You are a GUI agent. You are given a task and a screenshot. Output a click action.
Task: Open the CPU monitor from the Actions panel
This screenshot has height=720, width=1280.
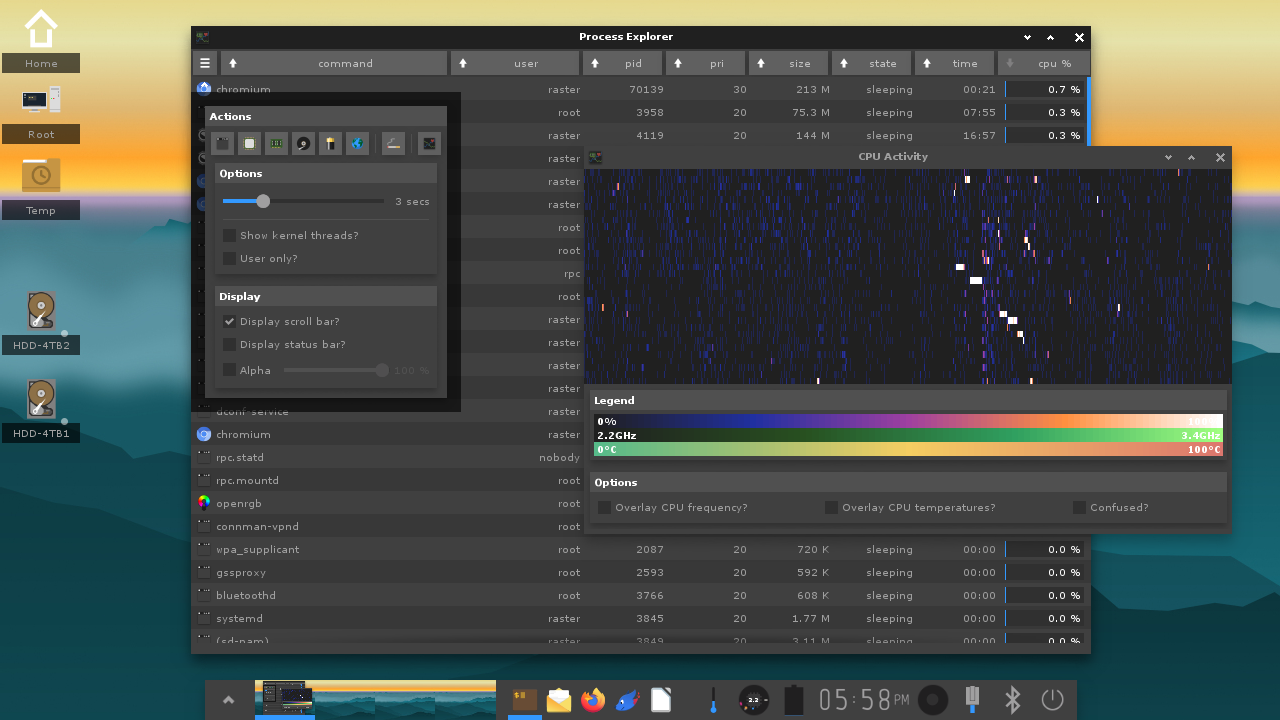(x=250, y=143)
